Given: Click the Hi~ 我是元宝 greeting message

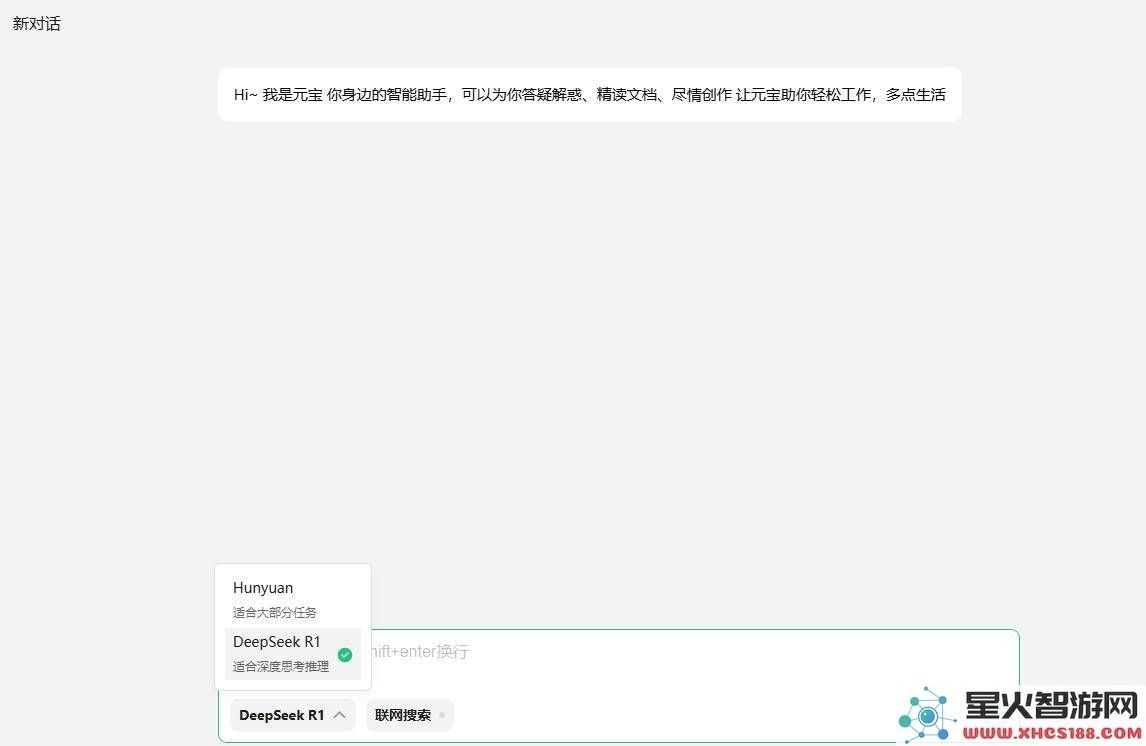Looking at the screenshot, I should point(590,94).
